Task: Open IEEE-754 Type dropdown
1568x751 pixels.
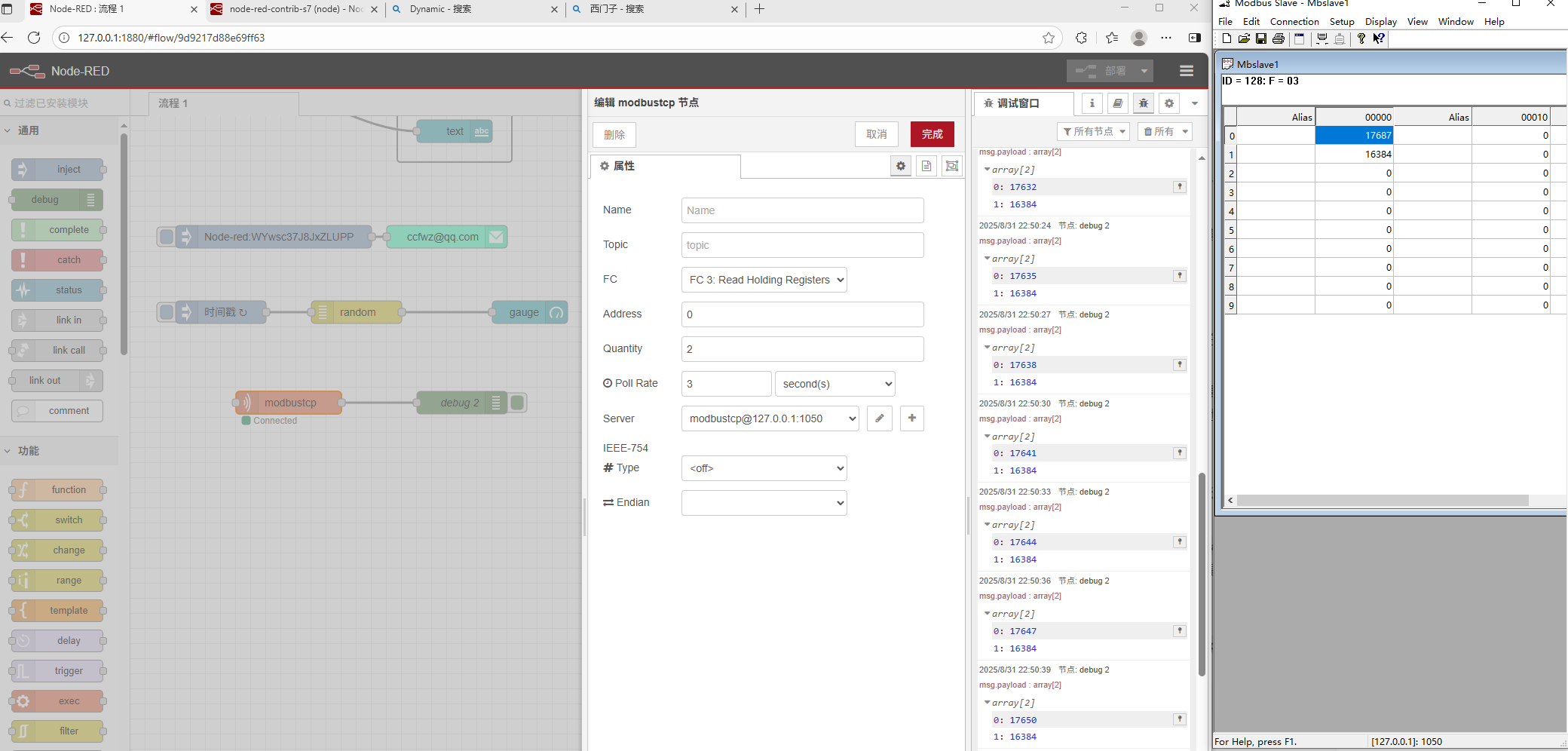Action: [x=764, y=468]
